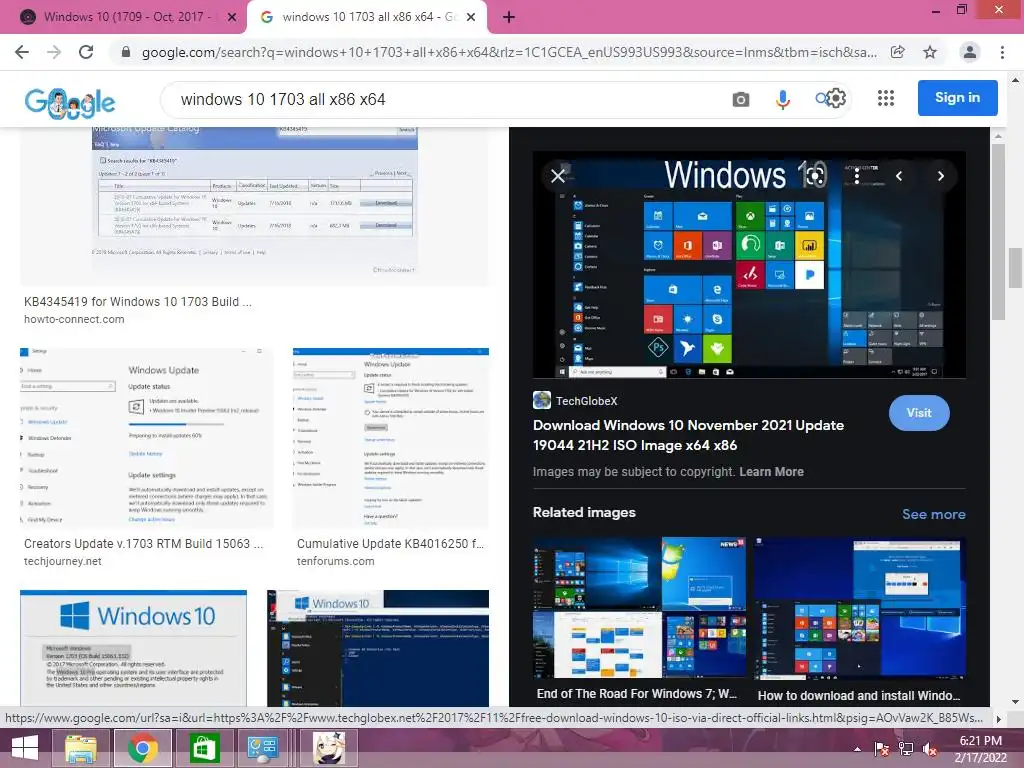Click the Google logo
Screen dimensions: 1024x768
click(x=70, y=103)
